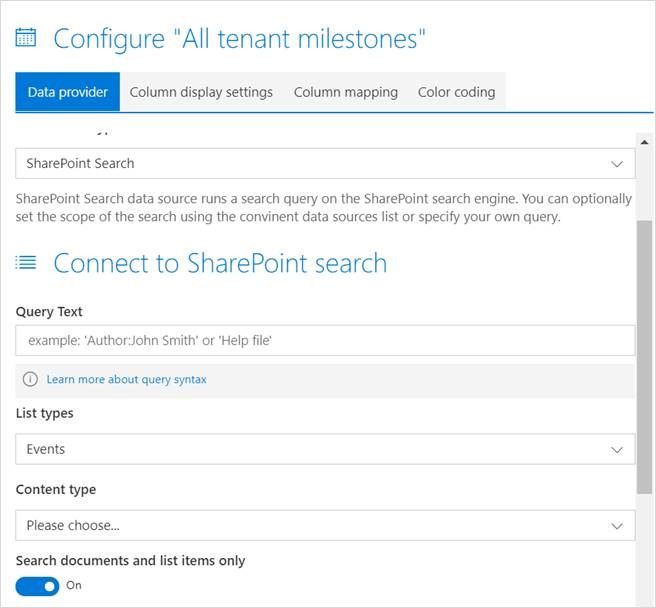Open the Content type Please choose dropdown
This screenshot has height=608, width=656.
point(325,525)
